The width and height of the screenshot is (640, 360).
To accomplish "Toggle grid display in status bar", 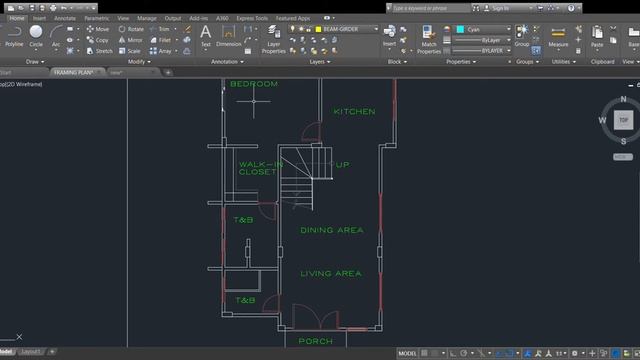I will click(x=424, y=353).
